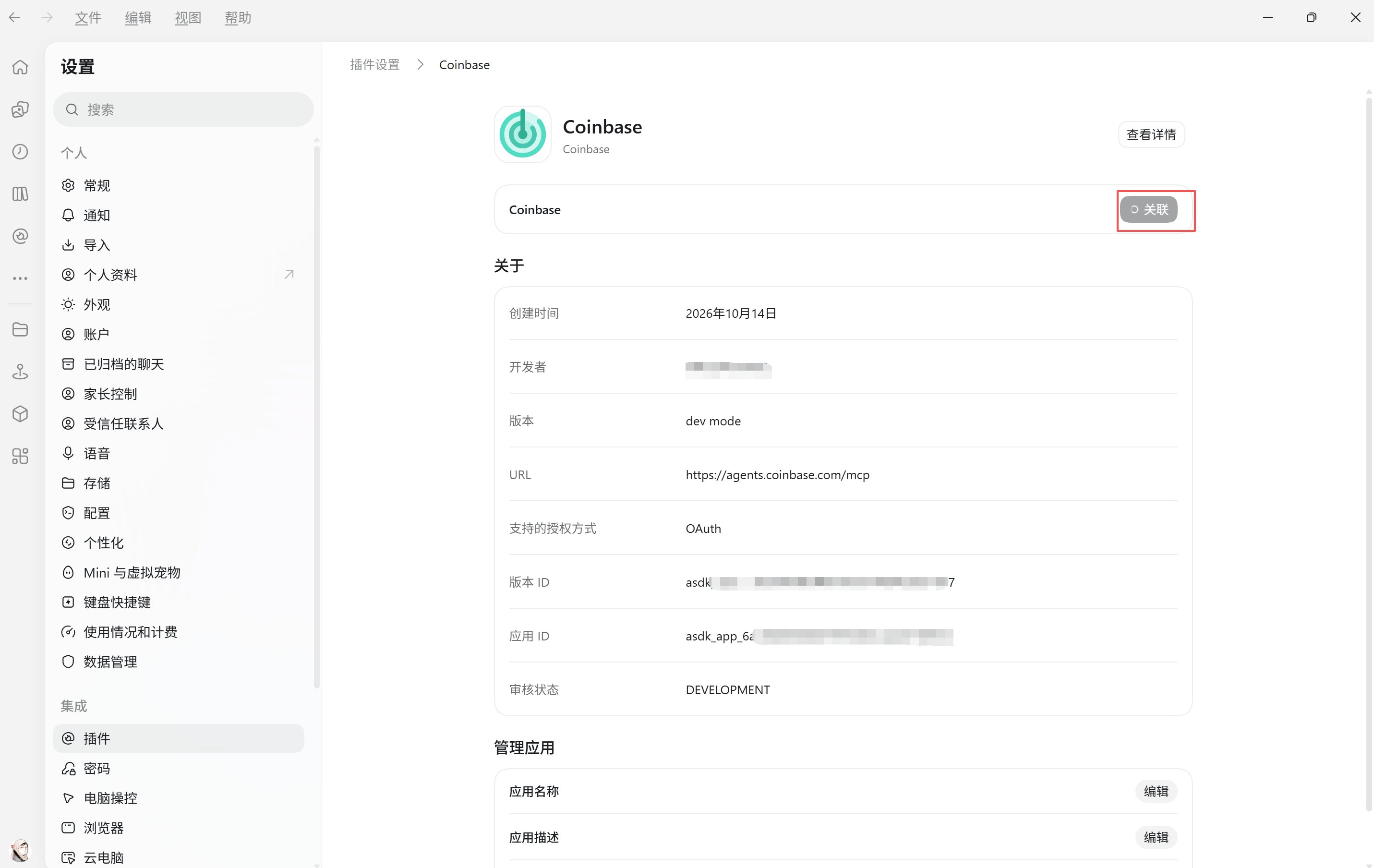The height and width of the screenshot is (868, 1374).
Task: Click the external arrow beside 个人资料
Action: [x=289, y=275]
